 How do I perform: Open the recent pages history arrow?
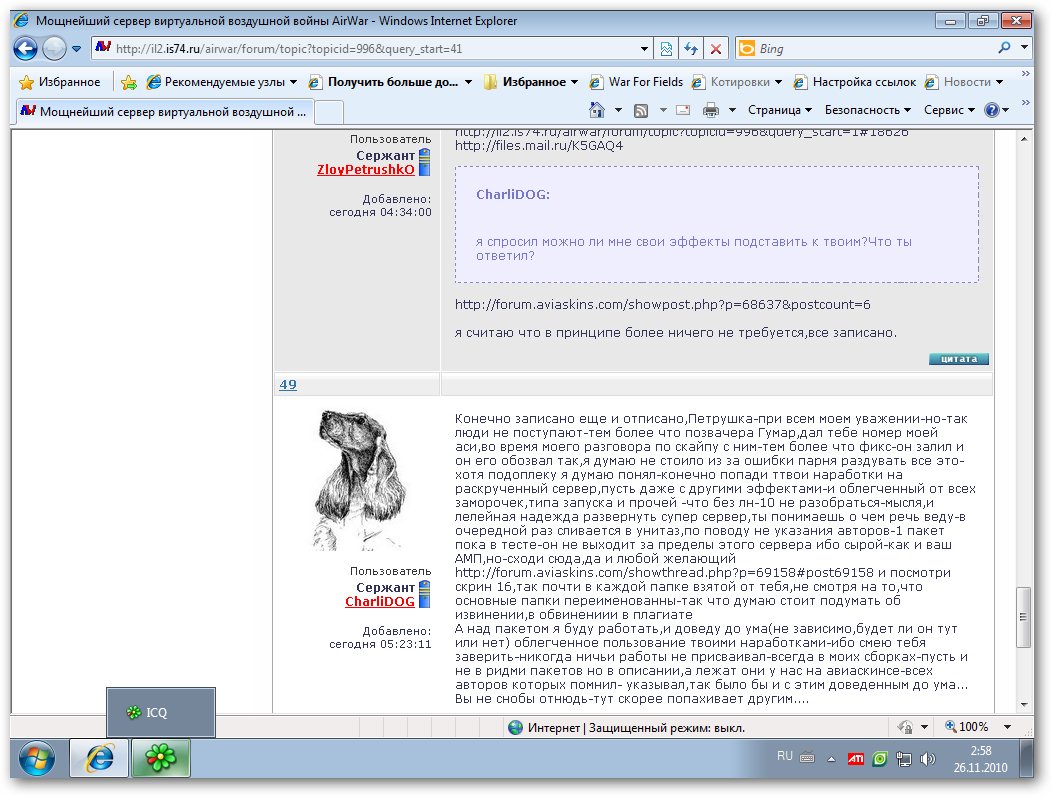[x=76, y=49]
